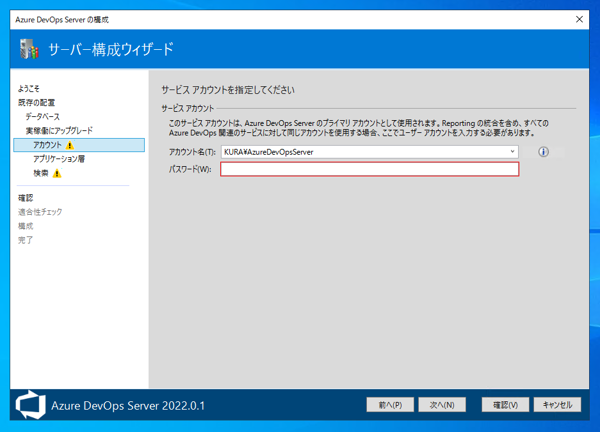This screenshot has height=432, width=600.
Task: Click the server wizard icon in header
Action: pos(29,49)
